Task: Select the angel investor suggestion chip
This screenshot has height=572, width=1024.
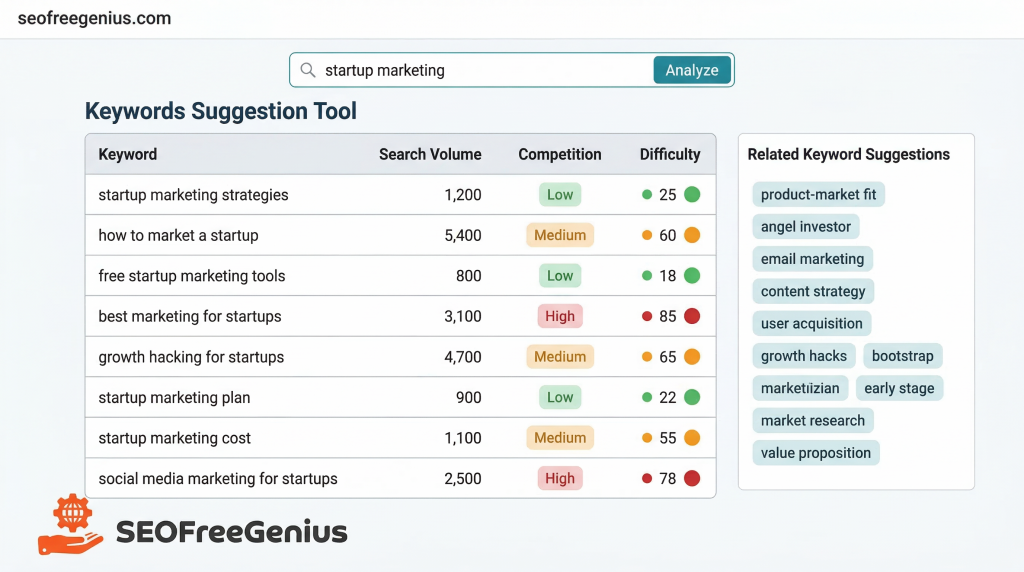Action: 806,227
